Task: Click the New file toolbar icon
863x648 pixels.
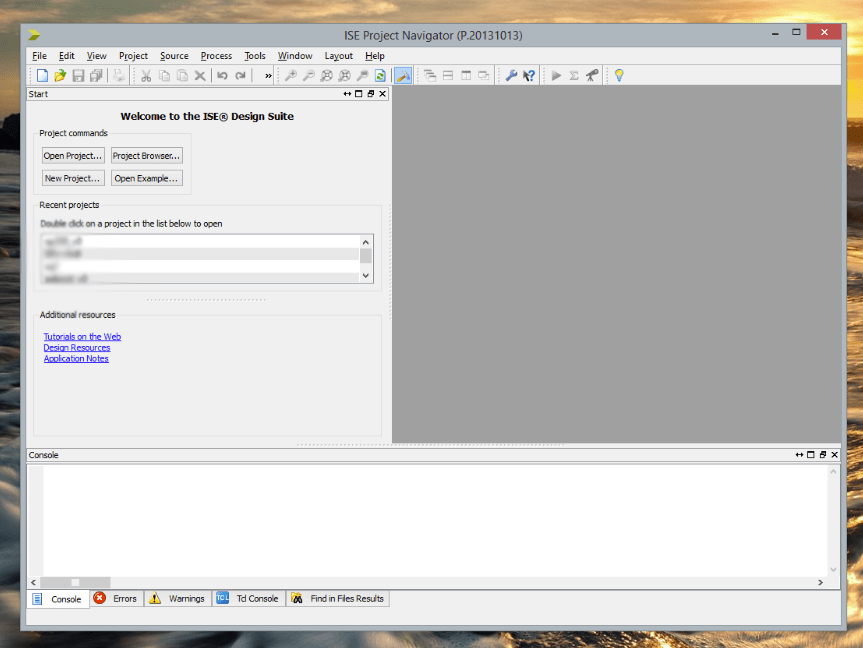Action: click(x=42, y=75)
